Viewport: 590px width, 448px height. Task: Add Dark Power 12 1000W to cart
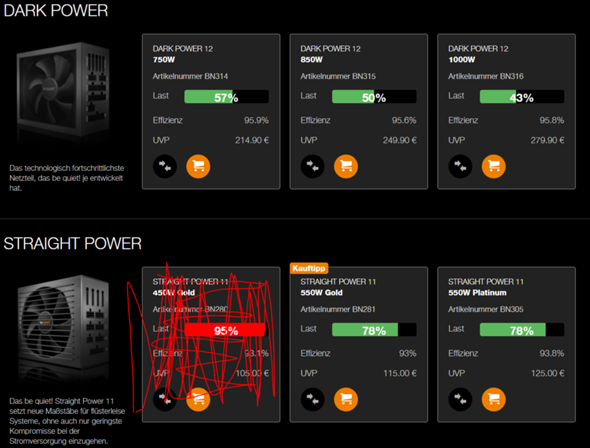coord(494,166)
